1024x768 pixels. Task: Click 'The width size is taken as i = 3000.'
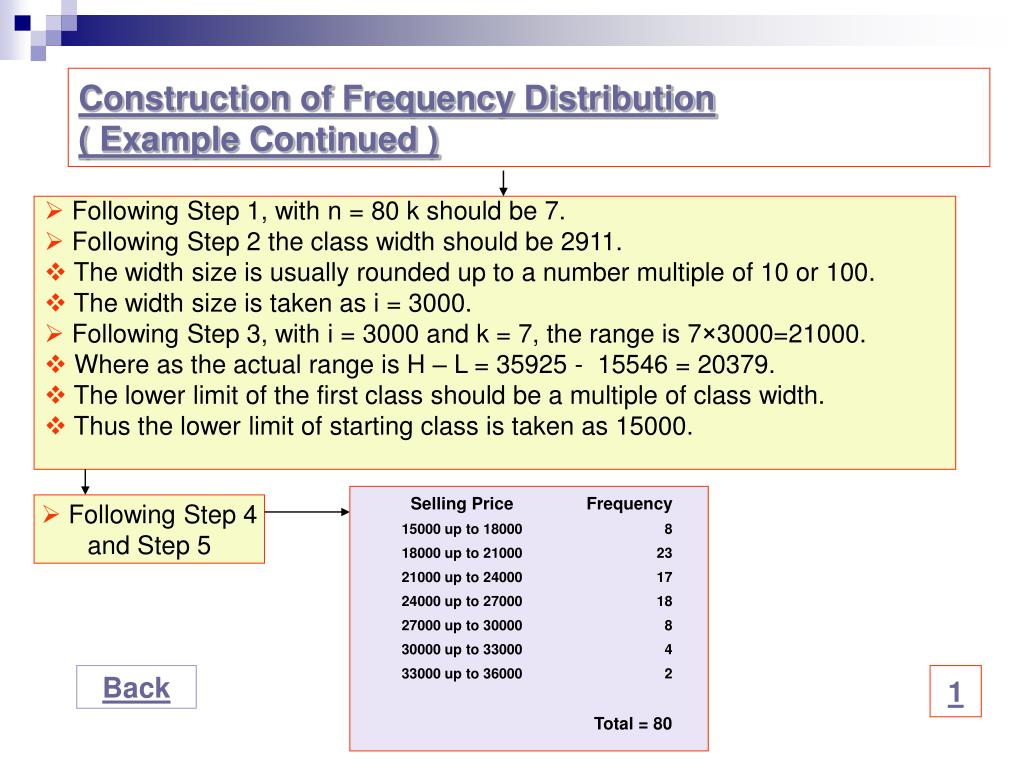272,303
